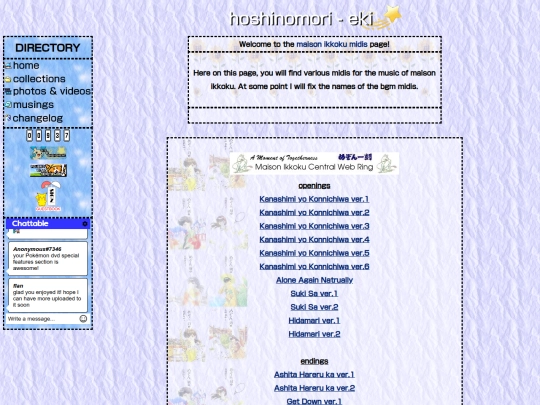Click the hoshinomori - eki title
Image resolution: width=540 pixels, height=405 pixels.
click(301, 19)
